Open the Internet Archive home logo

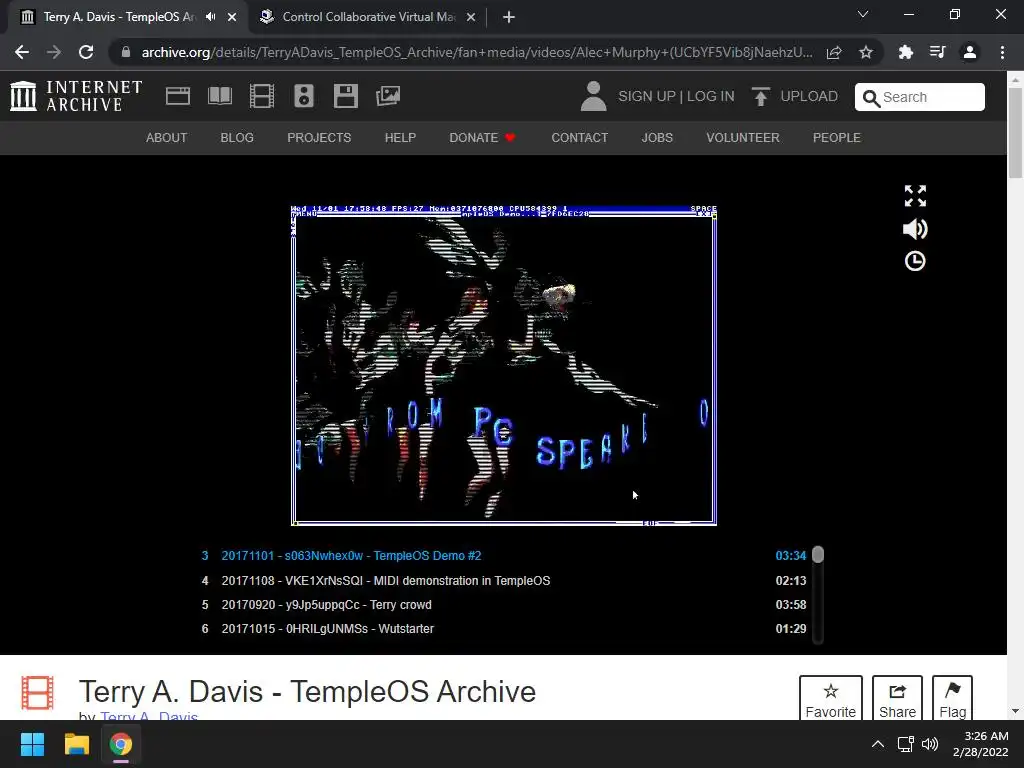[76, 96]
